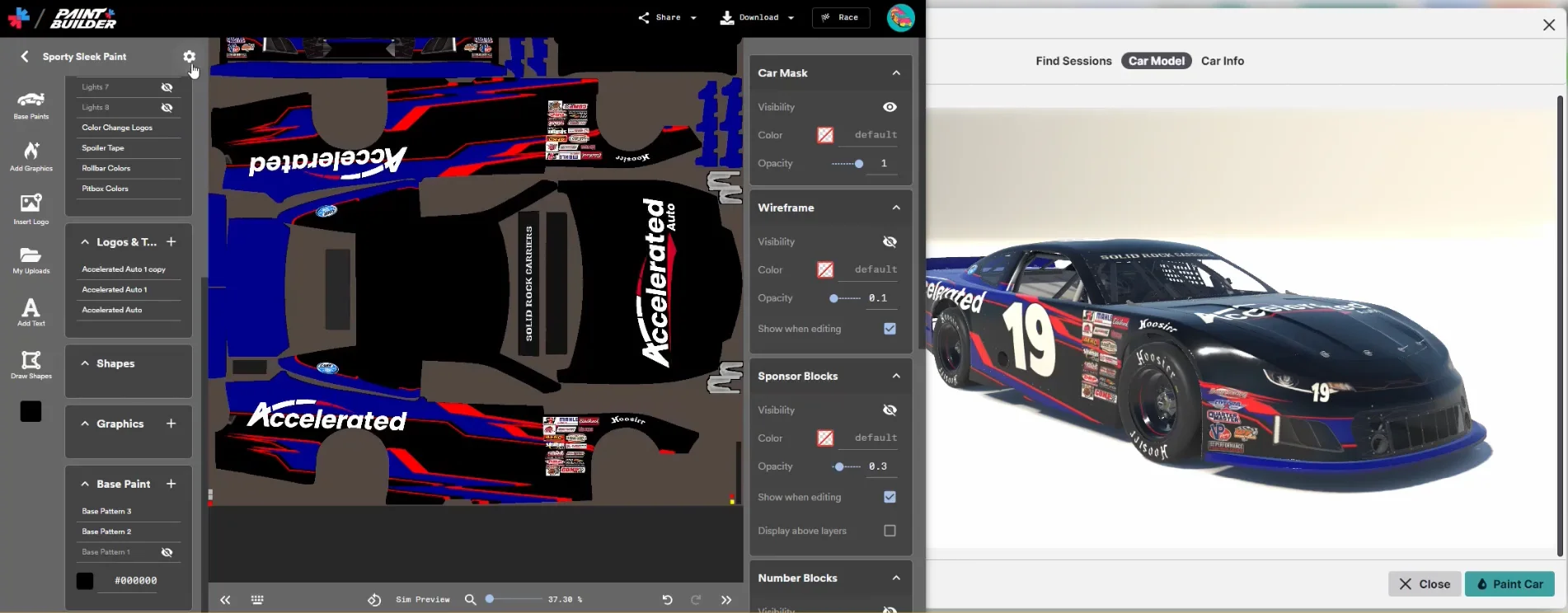Open the Add Graphics tool
This screenshot has width=1568, height=613.
pos(31,157)
